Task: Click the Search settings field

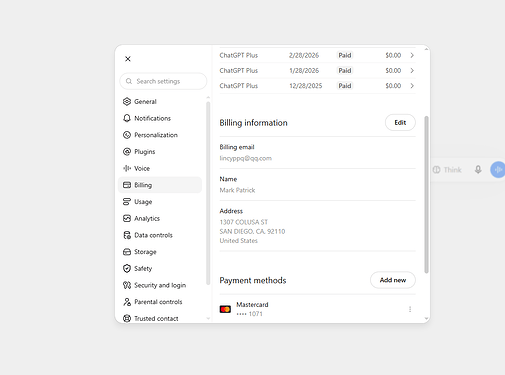Action: [163, 81]
